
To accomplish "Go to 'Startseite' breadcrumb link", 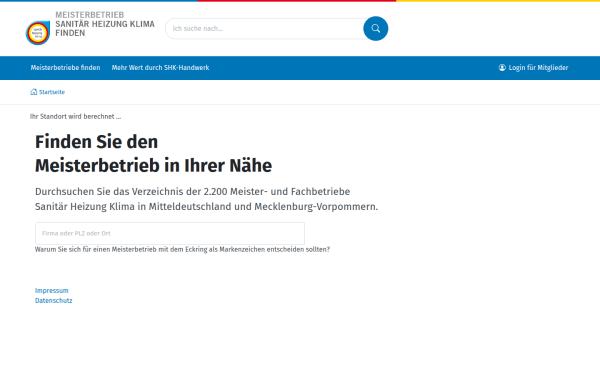I will pos(52,92).
